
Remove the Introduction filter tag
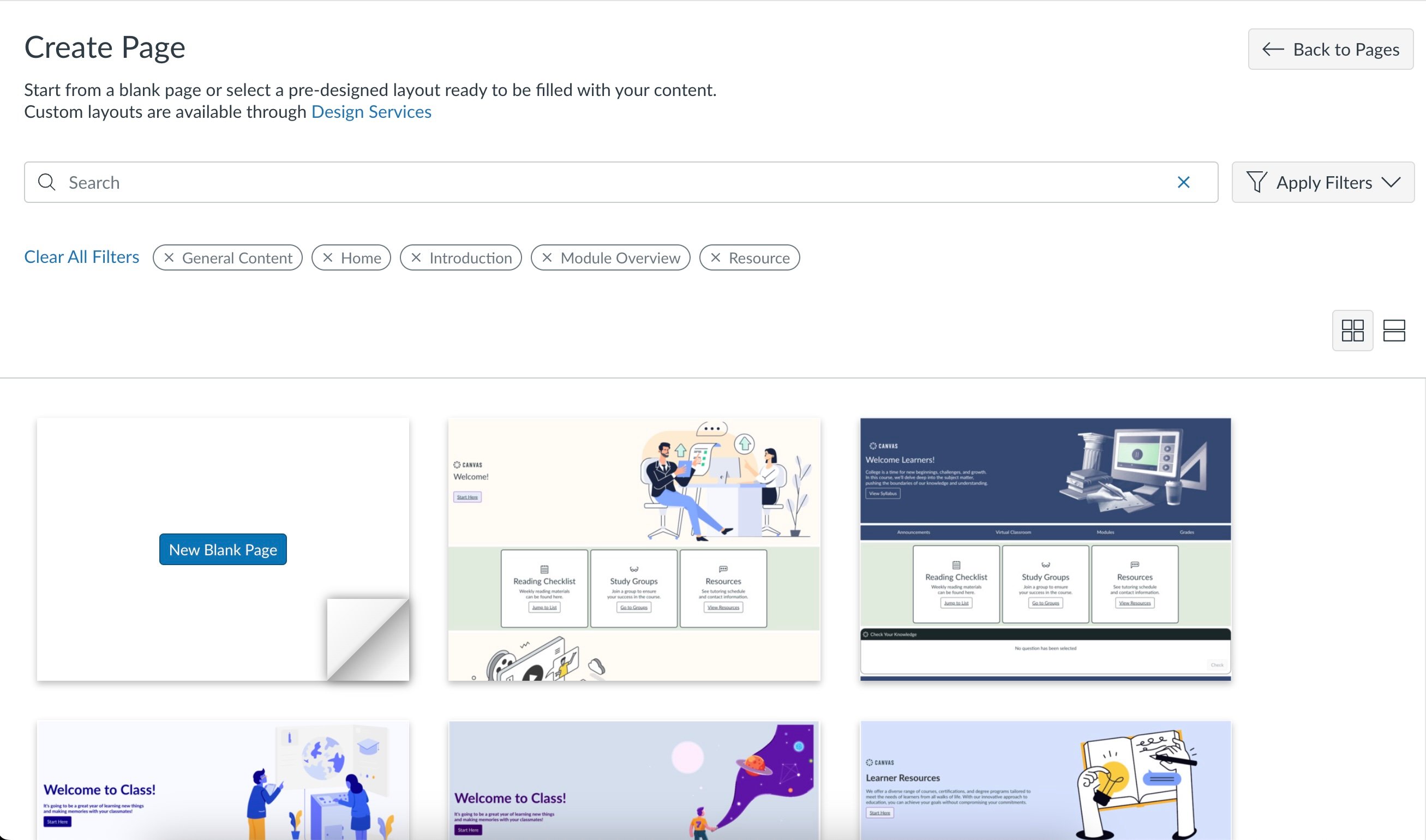(x=417, y=257)
